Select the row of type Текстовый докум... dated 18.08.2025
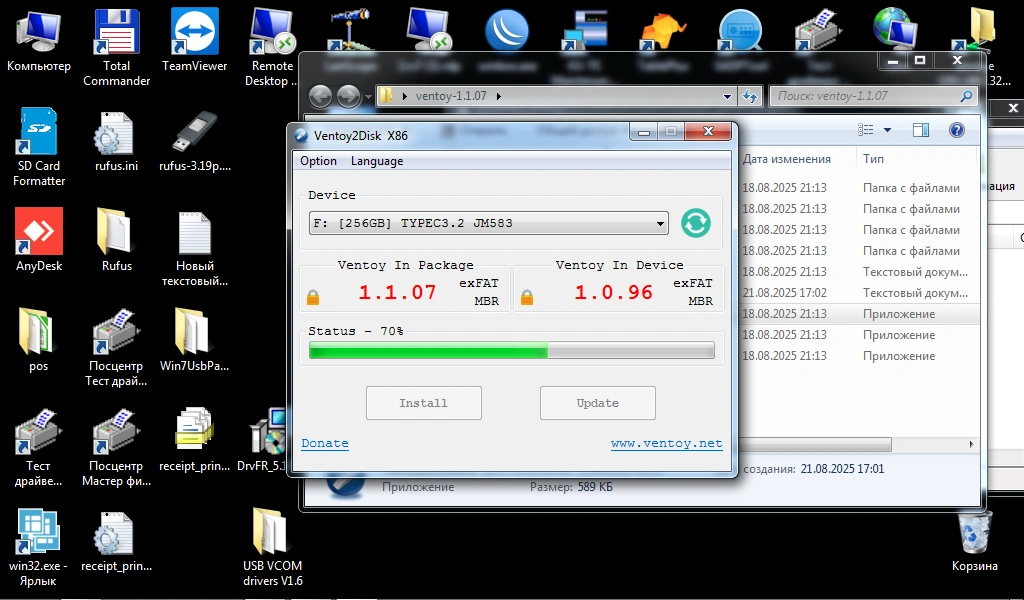The height and width of the screenshot is (600, 1024). pos(859,272)
